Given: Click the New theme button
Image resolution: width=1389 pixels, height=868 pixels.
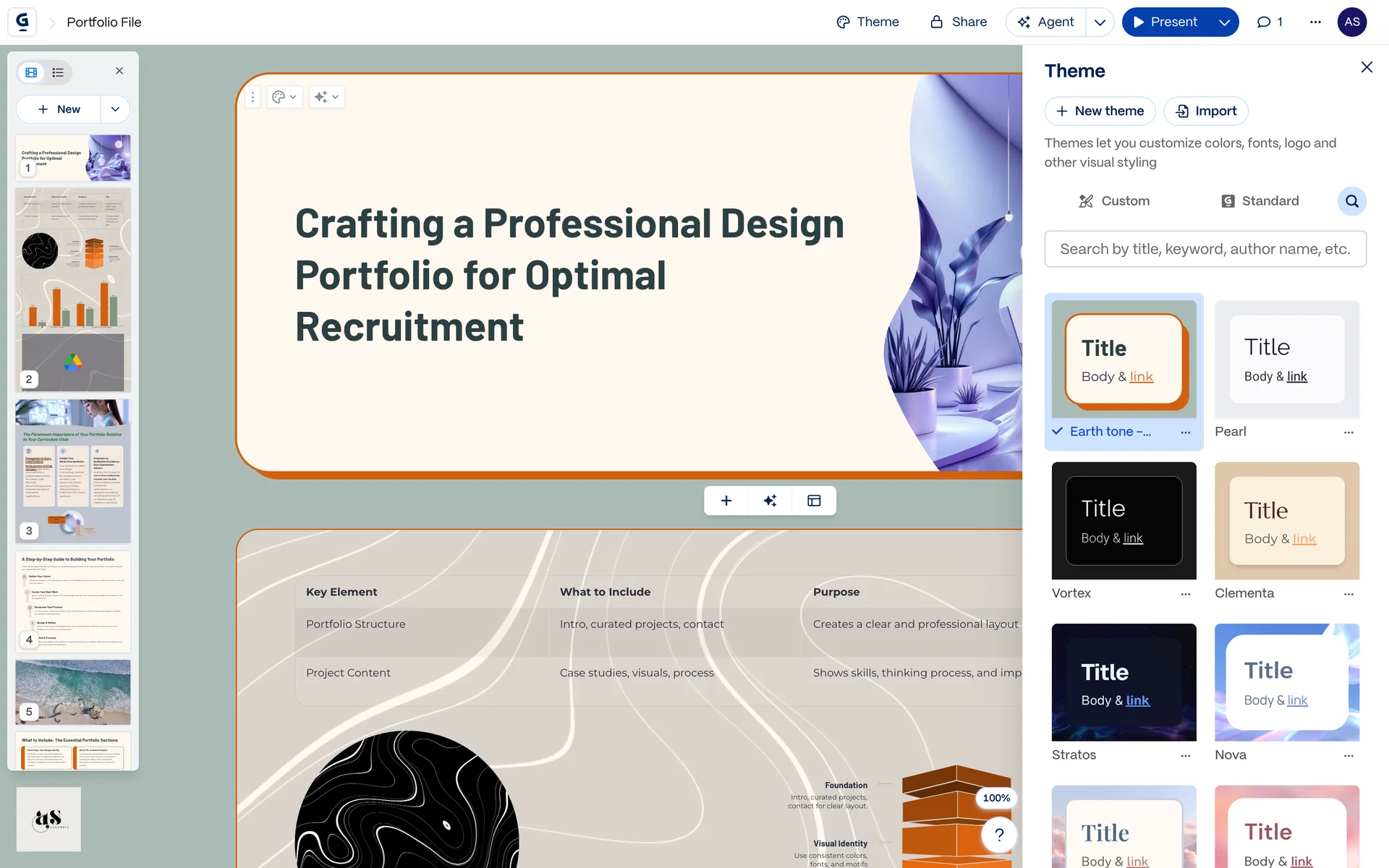Looking at the screenshot, I should (x=1100, y=111).
